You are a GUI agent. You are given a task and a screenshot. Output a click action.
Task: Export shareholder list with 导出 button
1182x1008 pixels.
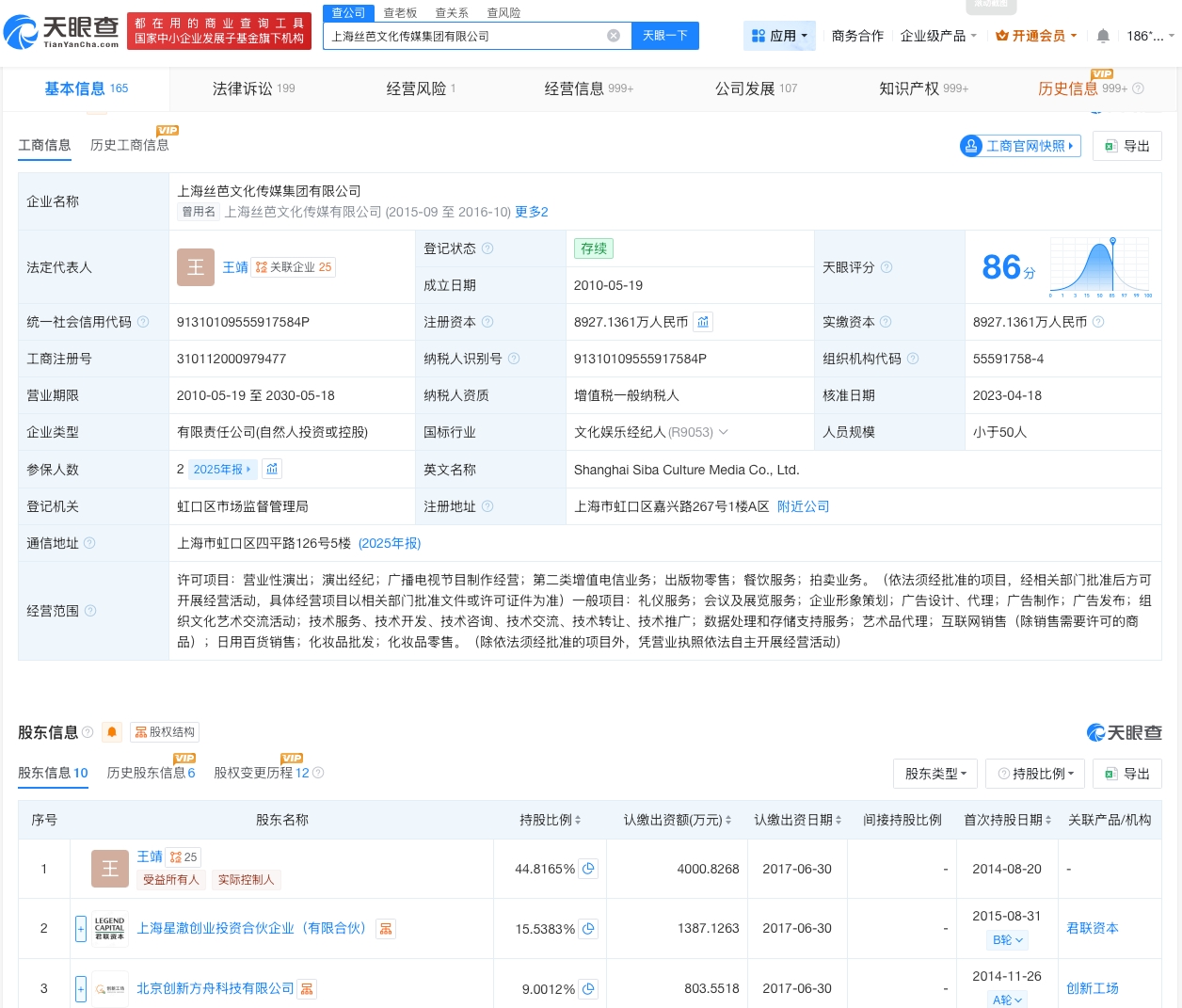tap(1127, 774)
